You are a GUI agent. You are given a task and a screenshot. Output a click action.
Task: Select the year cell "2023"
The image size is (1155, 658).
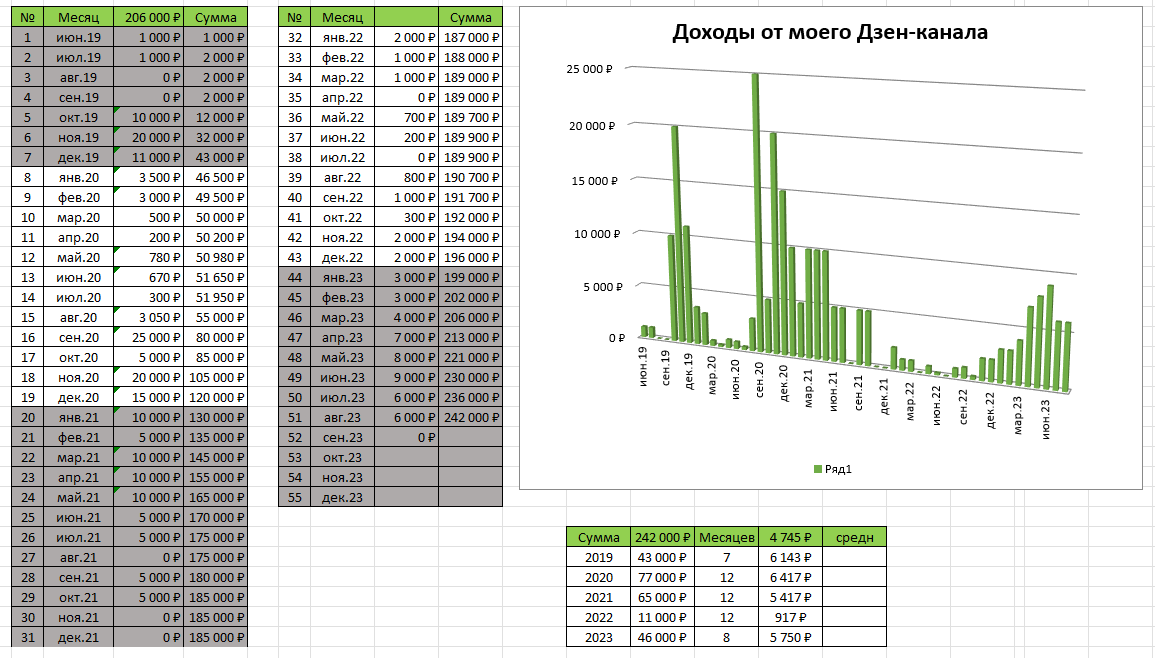[598, 637]
